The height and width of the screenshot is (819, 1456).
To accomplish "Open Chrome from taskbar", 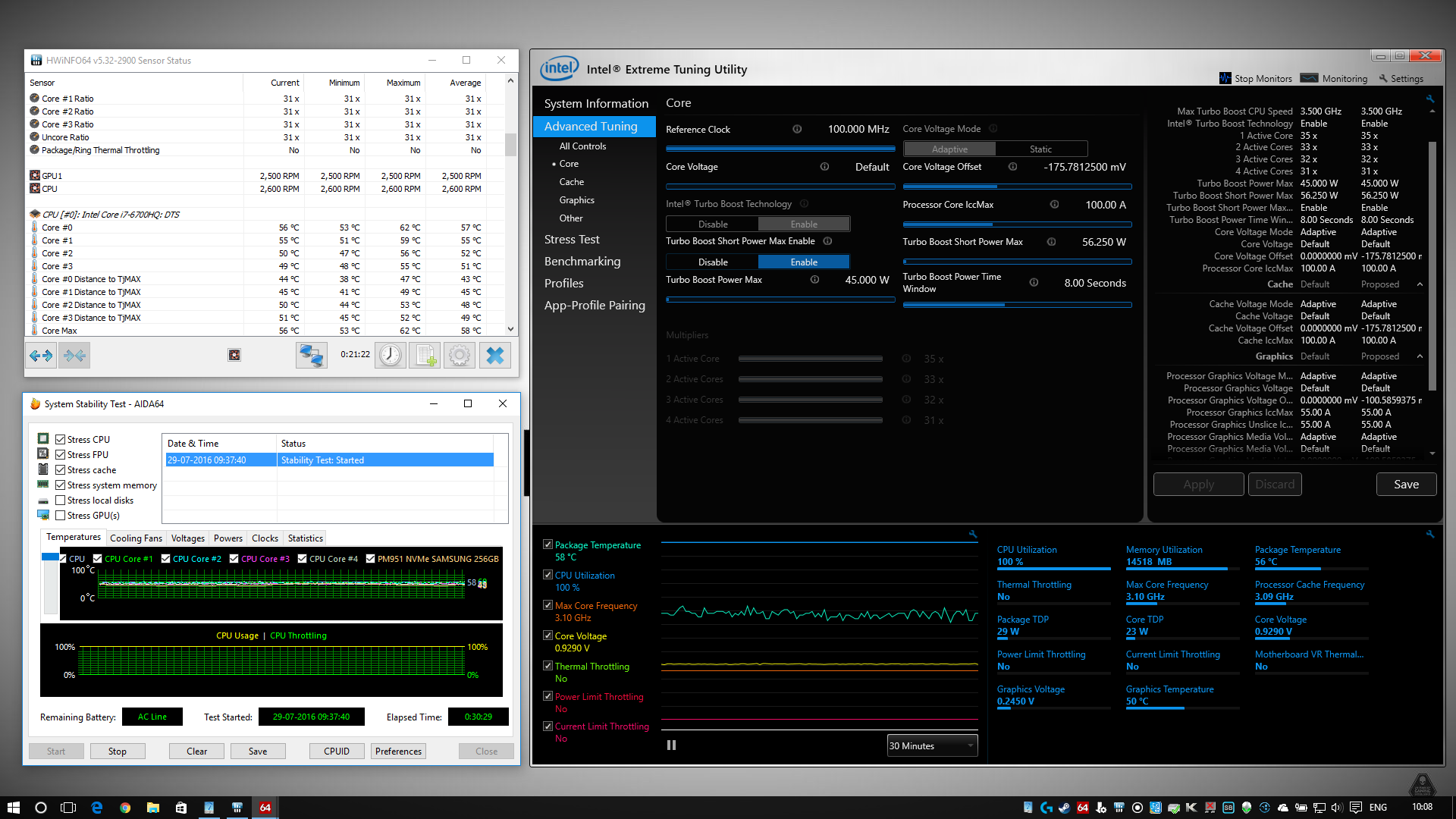I will click(125, 808).
